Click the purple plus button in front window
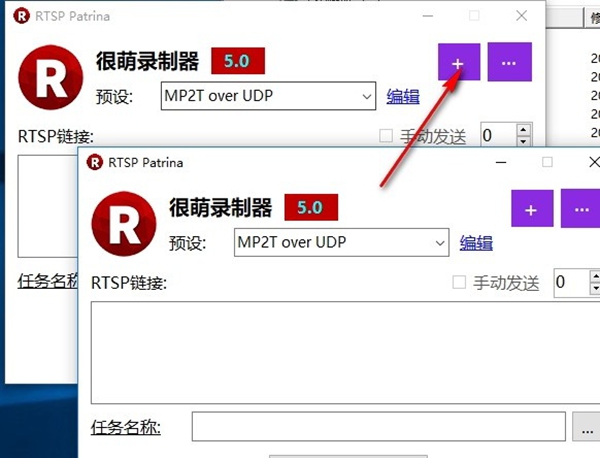The height and width of the screenshot is (458, 600). [532, 209]
